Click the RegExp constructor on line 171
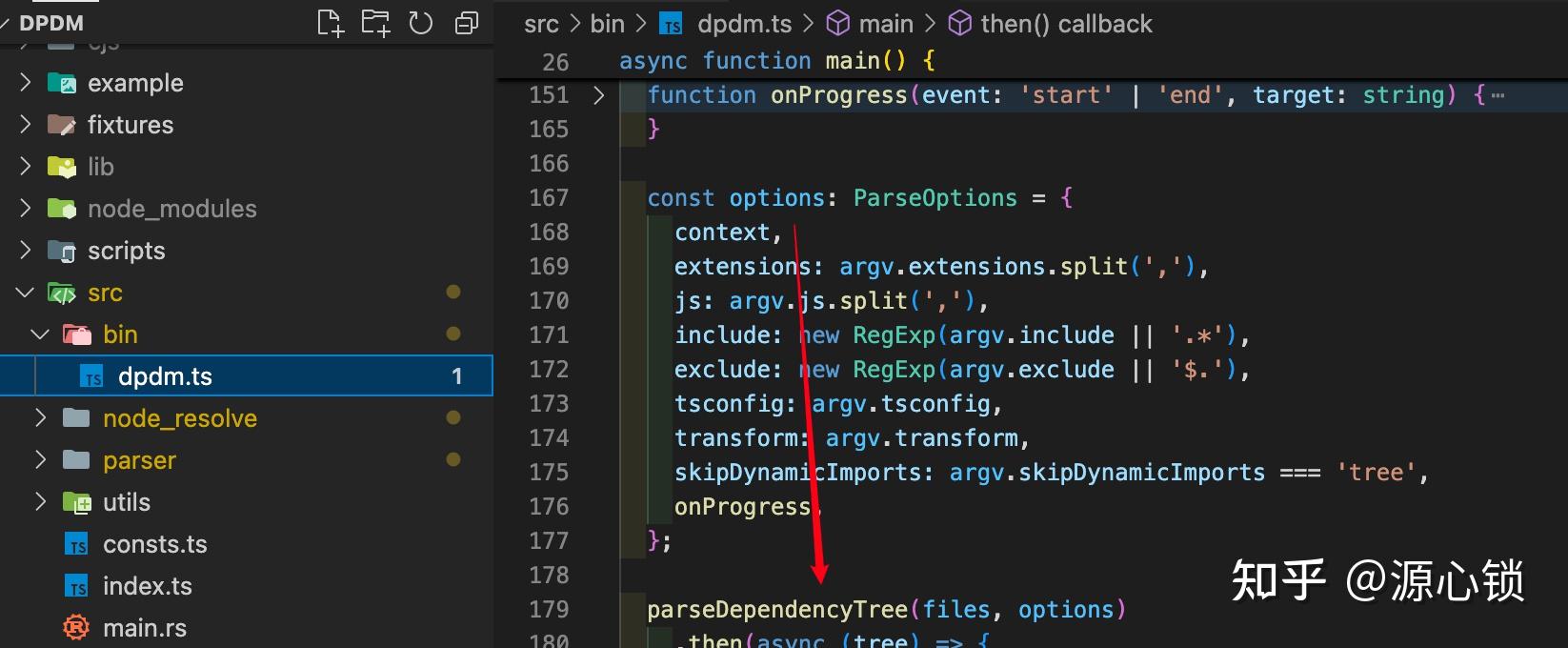 tap(894, 335)
